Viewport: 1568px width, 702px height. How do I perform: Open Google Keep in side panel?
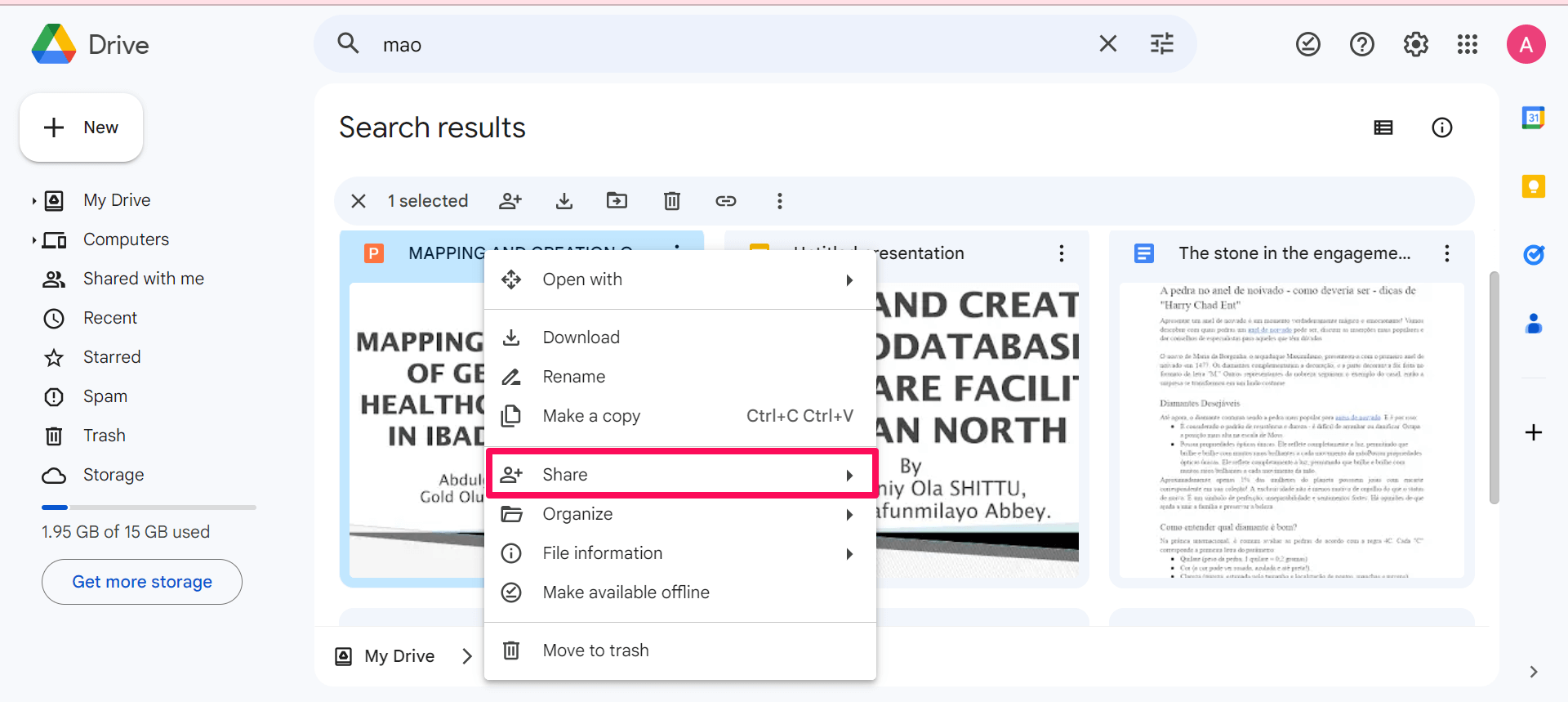[1533, 187]
